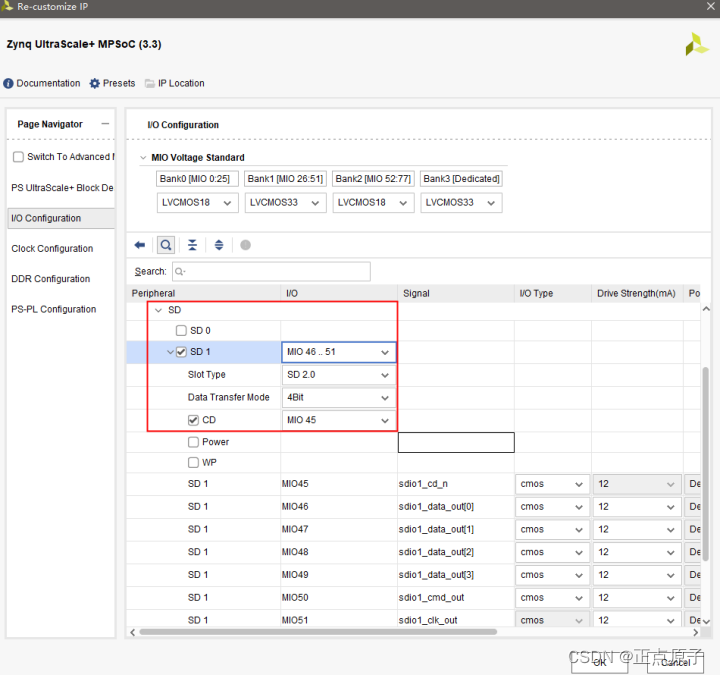Click the Search input field
The image size is (720, 675).
(271, 271)
